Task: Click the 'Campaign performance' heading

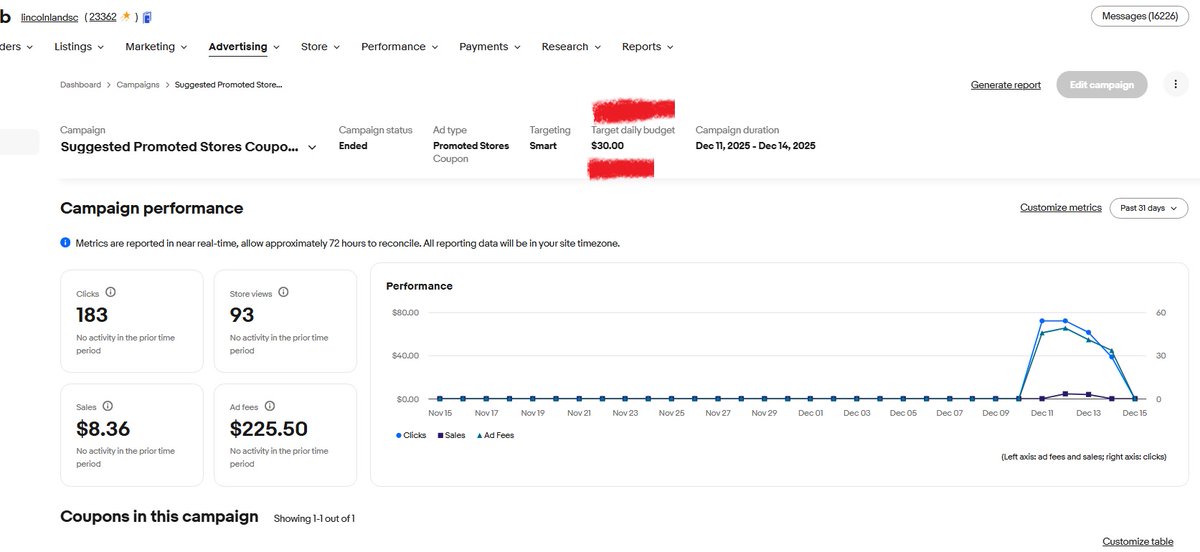Action: pyautogui.click(x=152, y=208)
